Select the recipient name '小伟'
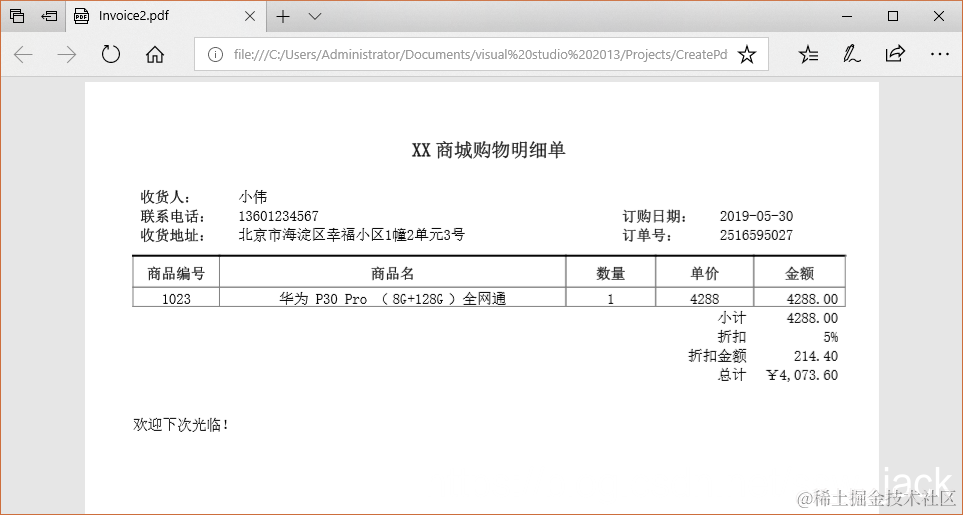Screen dimensions: 963x515 click(253, 197)
